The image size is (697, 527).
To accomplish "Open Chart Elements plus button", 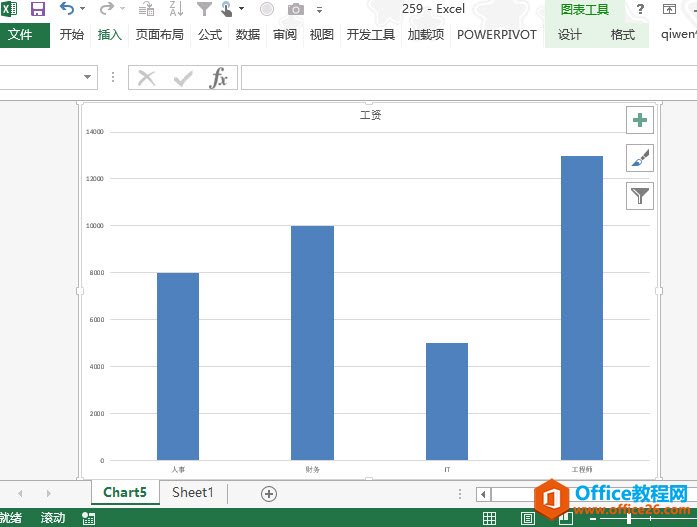I will coord(640,121).
